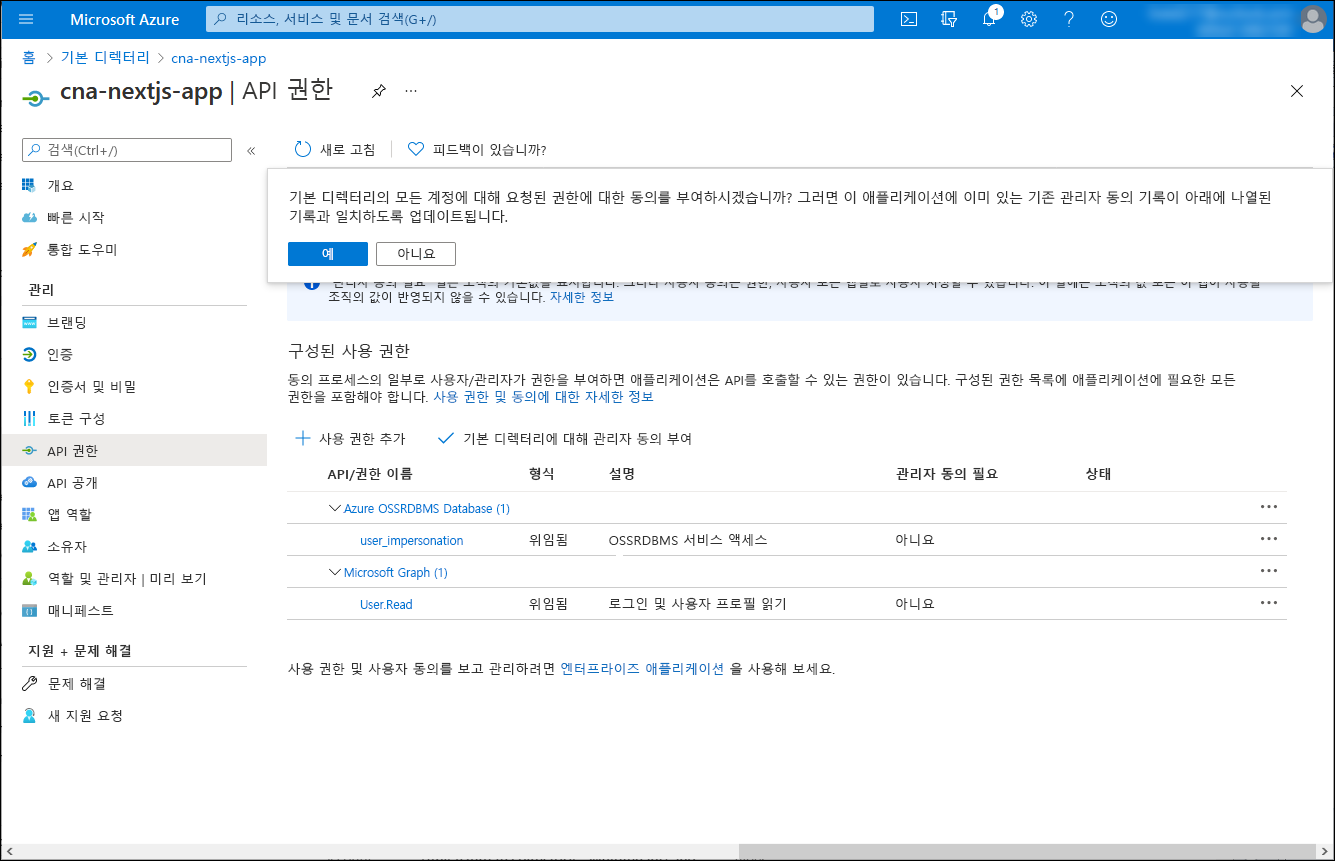Click the 소유자 people icon

(29, 546)
